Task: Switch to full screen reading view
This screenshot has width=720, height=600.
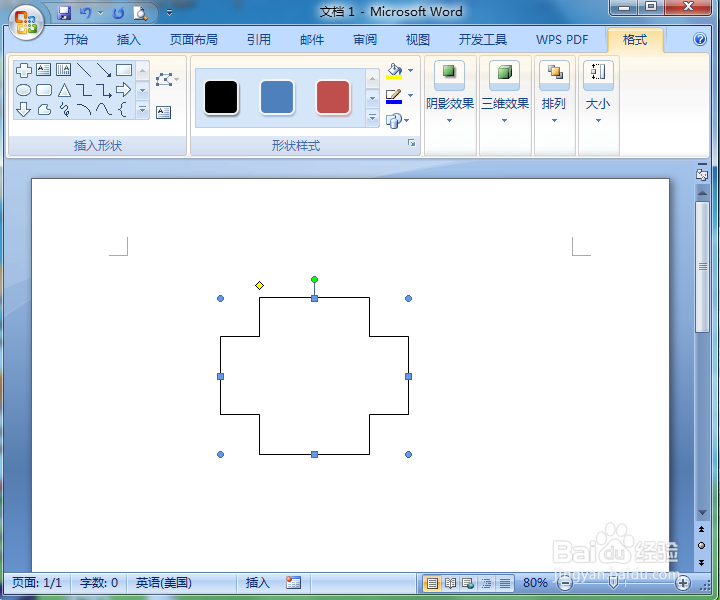Action: pyautogui.click(x=450, y=583)
